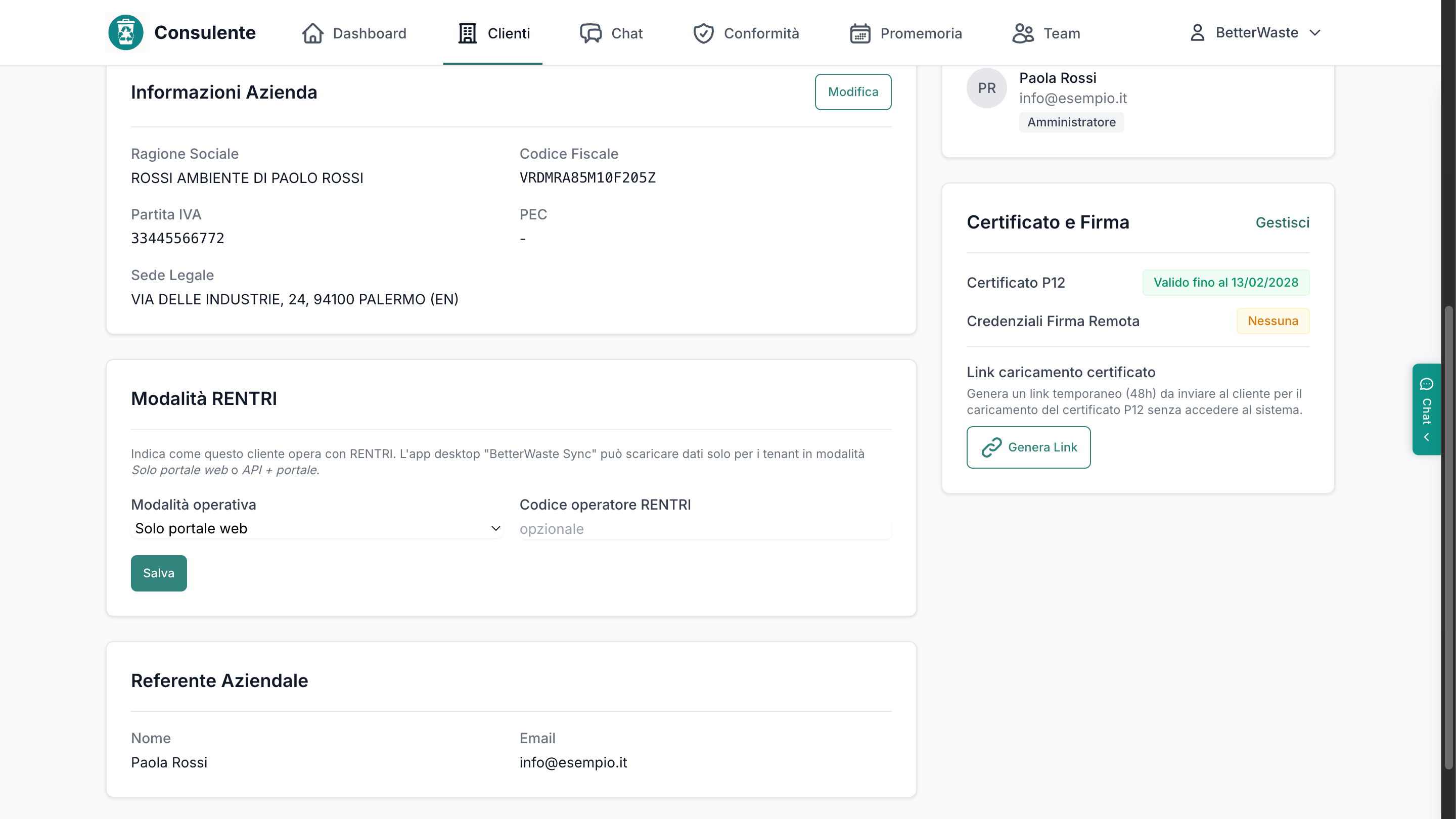Click the chain link icon in Genera Link
1456x819 pixels.
pos(991,447)
